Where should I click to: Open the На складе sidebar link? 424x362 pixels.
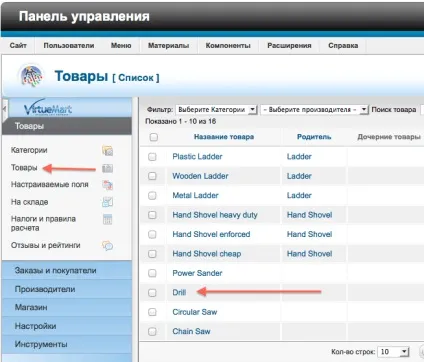pyautogui.click(x=30, y=202)
